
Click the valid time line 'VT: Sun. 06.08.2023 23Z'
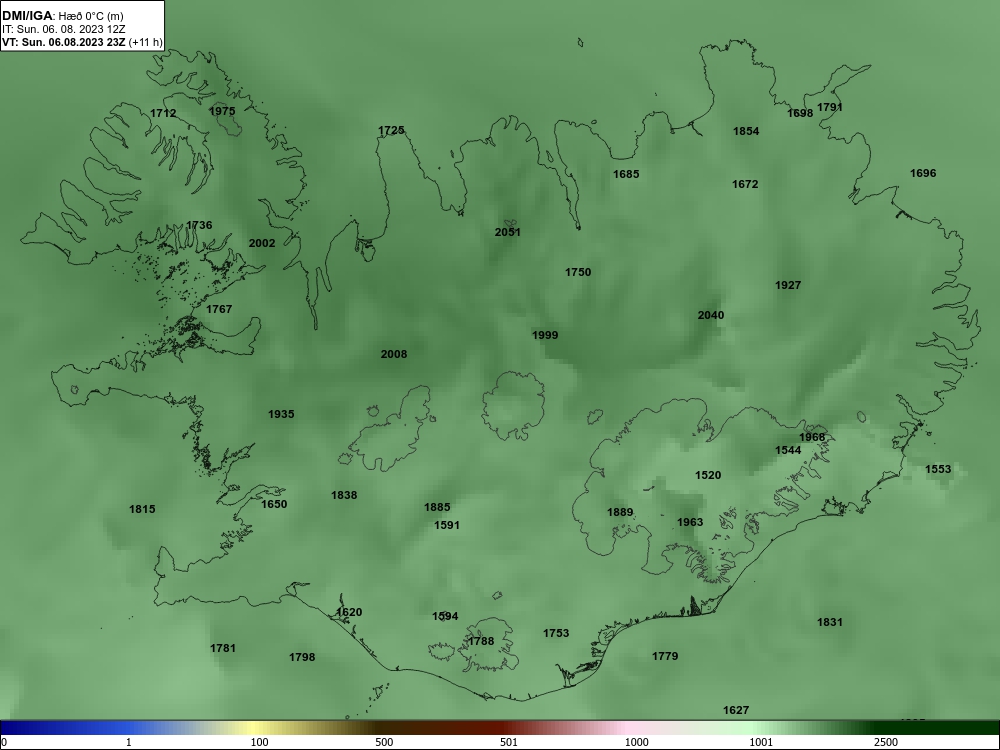click(x=65, y=42)
